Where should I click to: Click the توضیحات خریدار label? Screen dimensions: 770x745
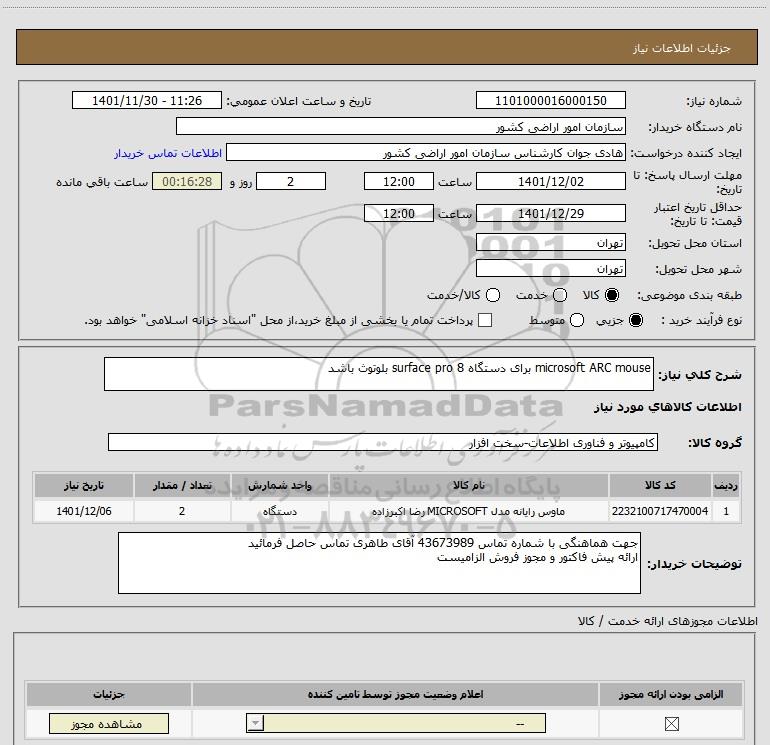click(694, 564)
